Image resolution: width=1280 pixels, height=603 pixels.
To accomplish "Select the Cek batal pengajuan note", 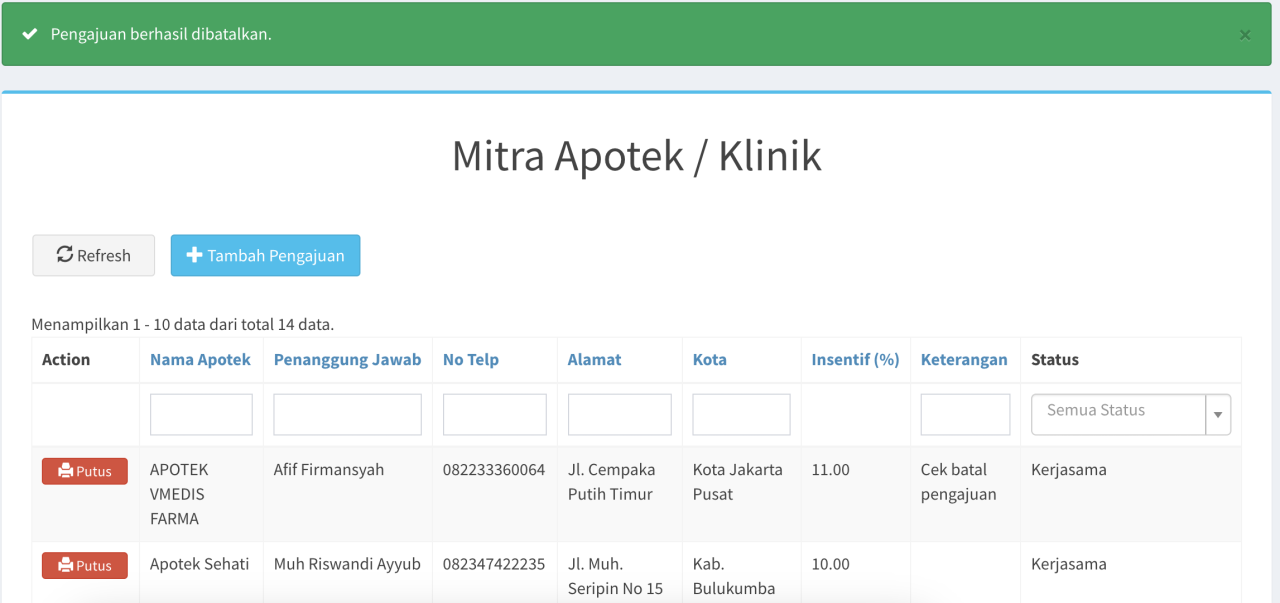I will click(959, 482).
